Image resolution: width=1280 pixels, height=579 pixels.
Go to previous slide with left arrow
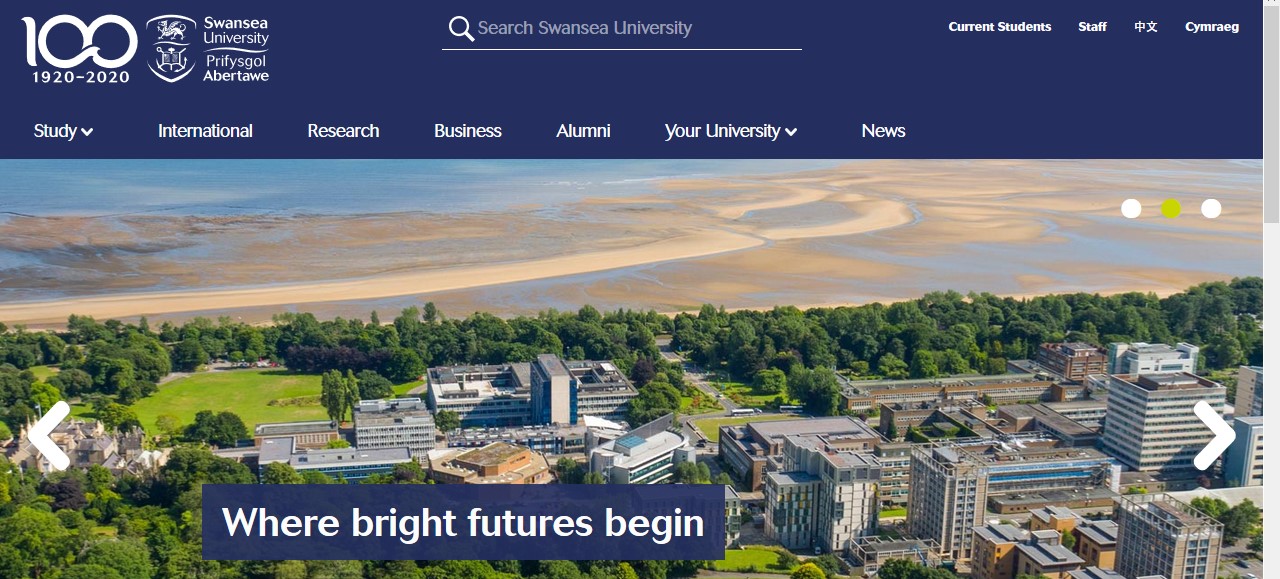(48, 436)
